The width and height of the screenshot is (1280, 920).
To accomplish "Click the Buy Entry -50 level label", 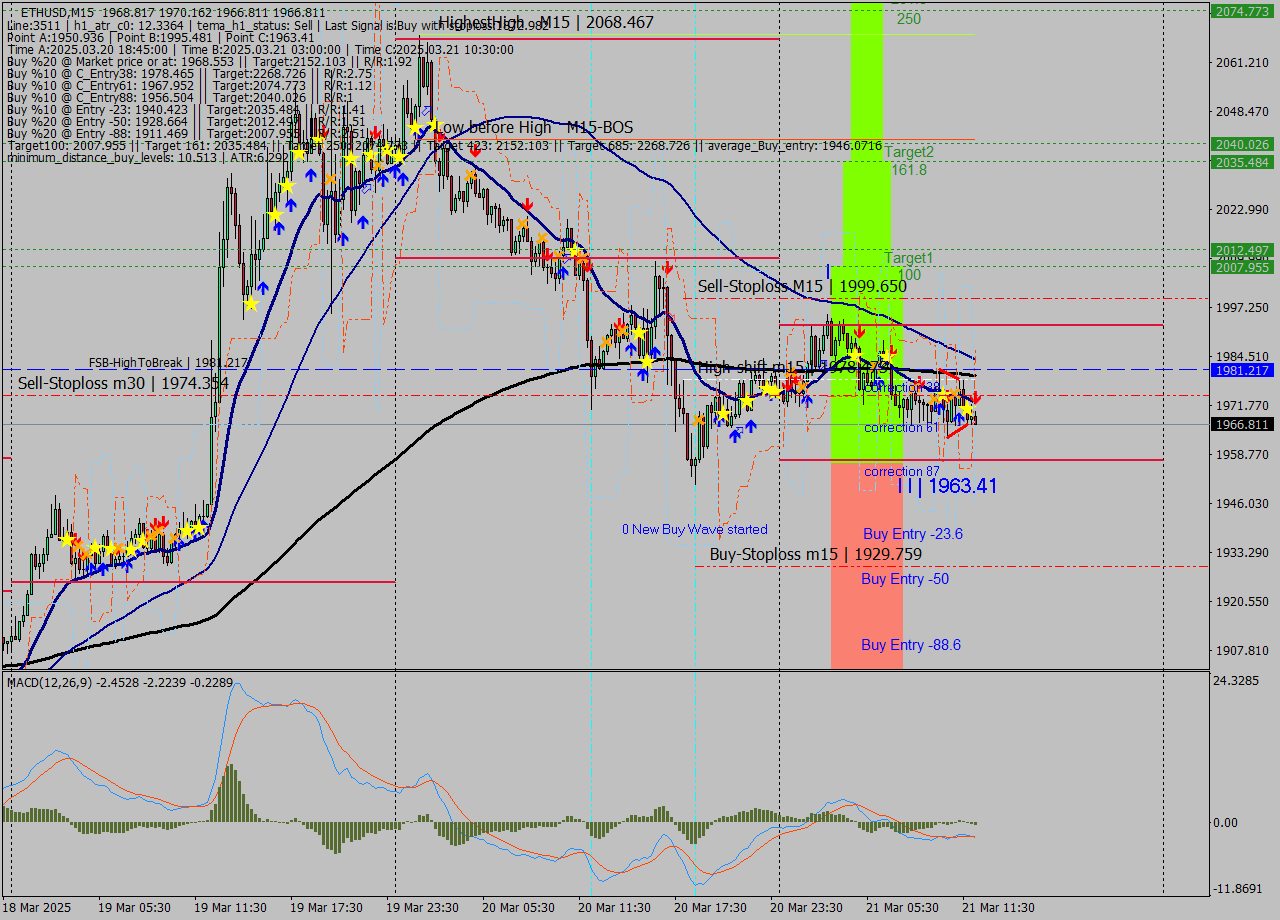I will click(903, 579).
